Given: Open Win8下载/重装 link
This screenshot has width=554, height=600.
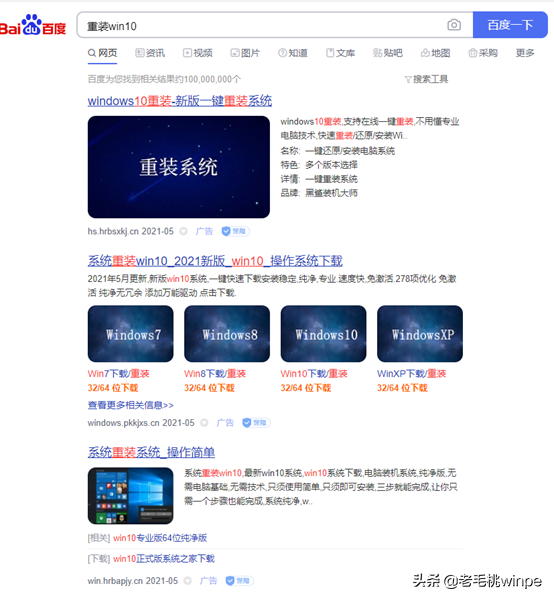Looking at the screenshot, I should 215,373.
